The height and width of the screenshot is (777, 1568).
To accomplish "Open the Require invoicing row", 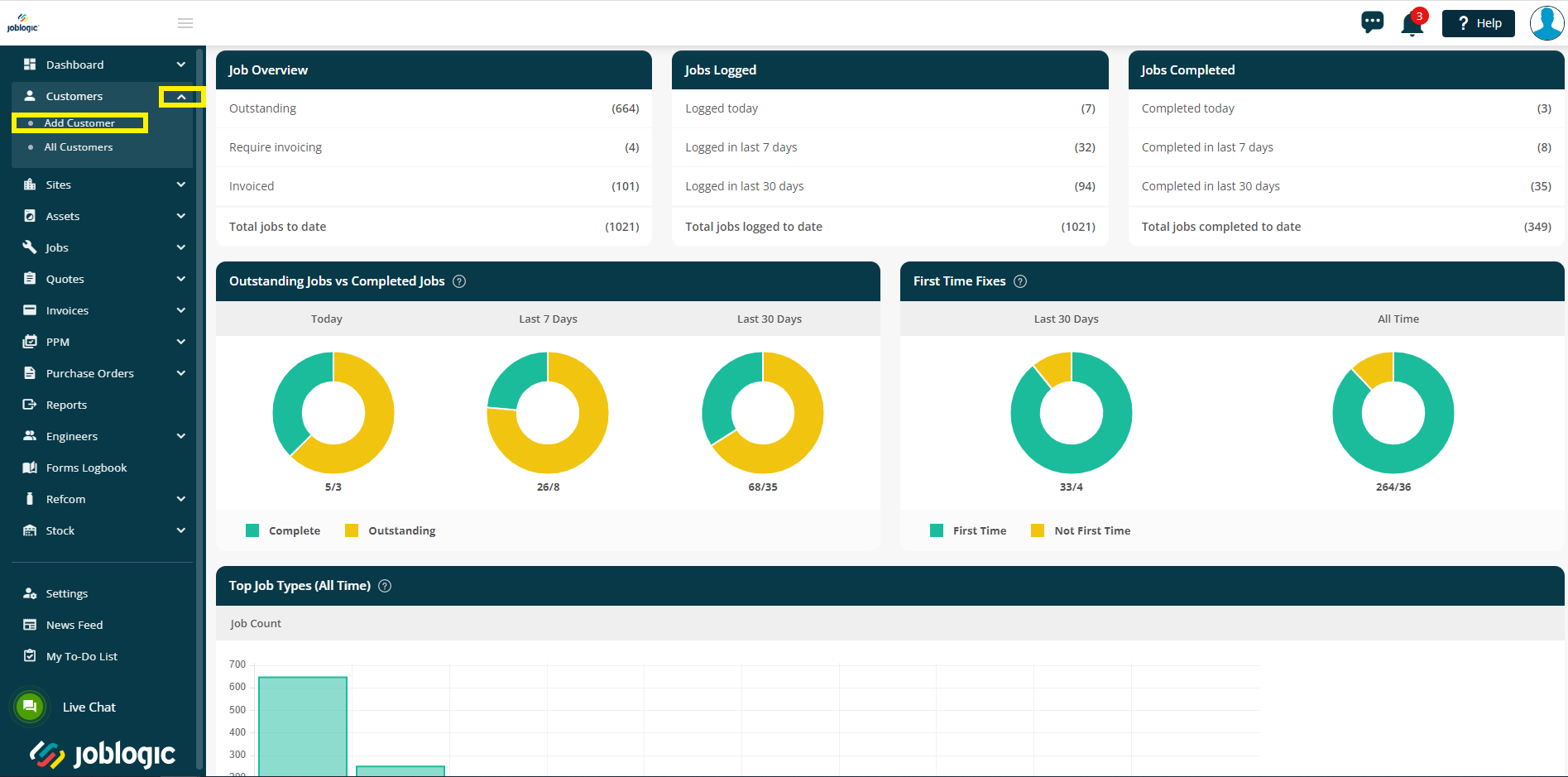I will 434,147.
